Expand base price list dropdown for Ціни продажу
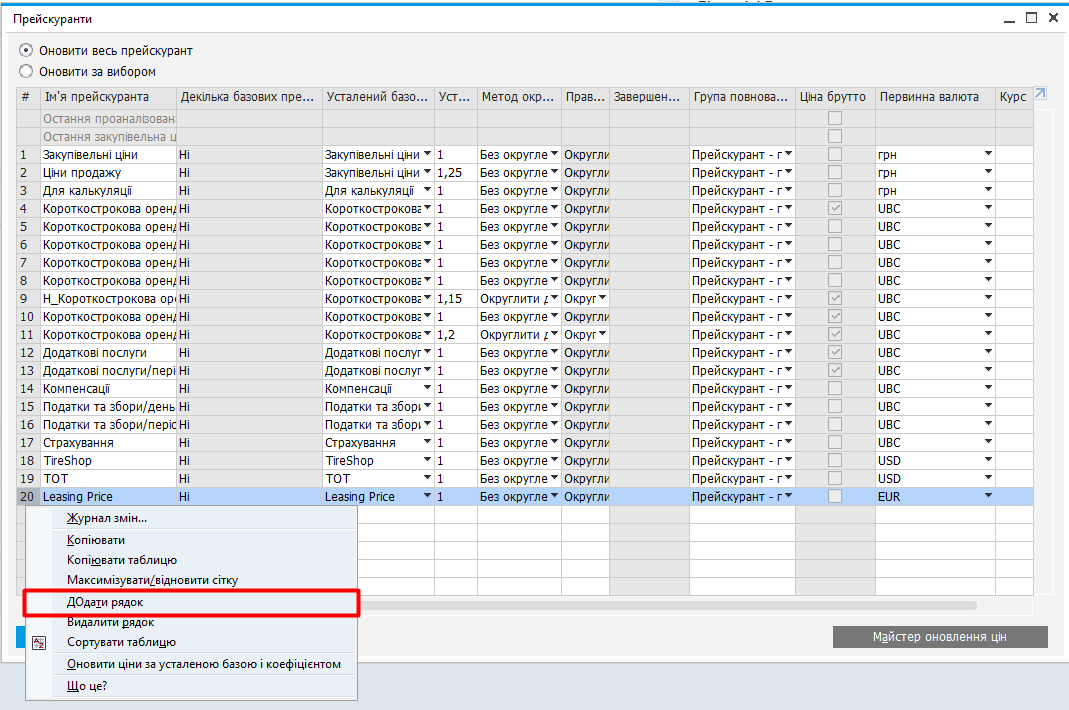Viewport: 1069px width, 710px height. pos(427,173)
